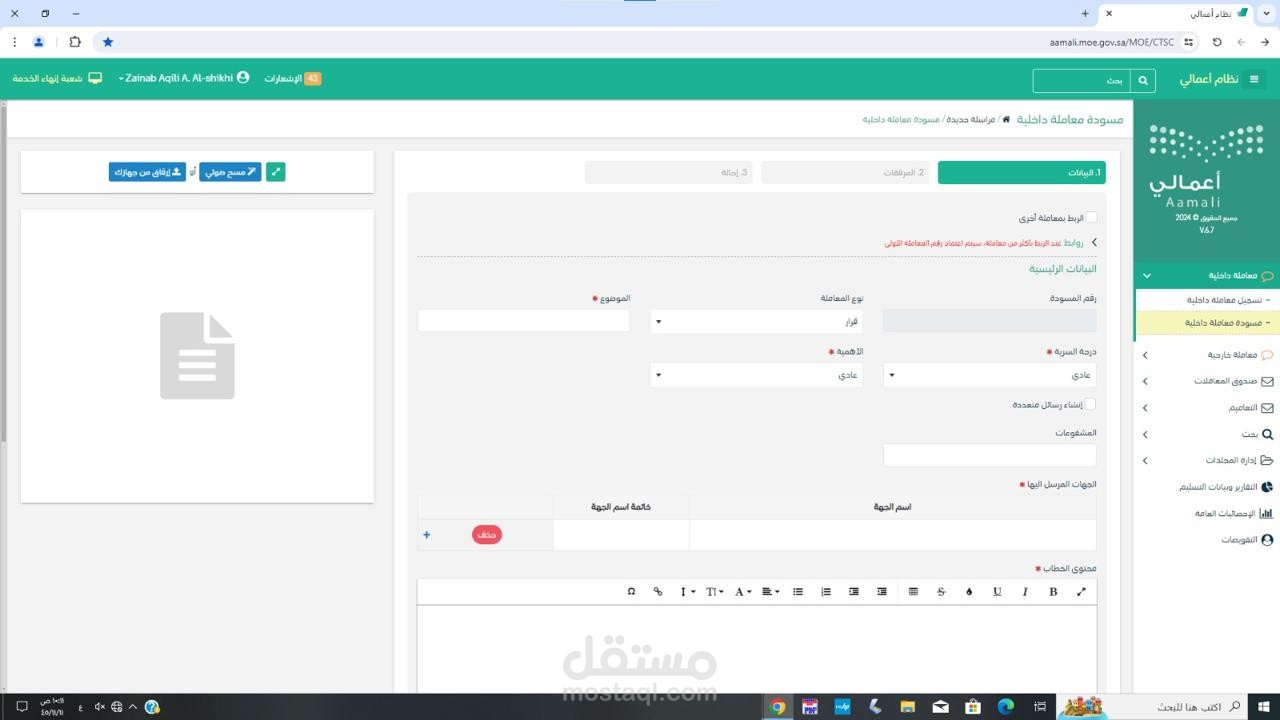Image resolution: width=1280 pixels, height=720 pixels.
Task: Toggle the hamburger menu in the green header
Action: (x=1253, y=79)
